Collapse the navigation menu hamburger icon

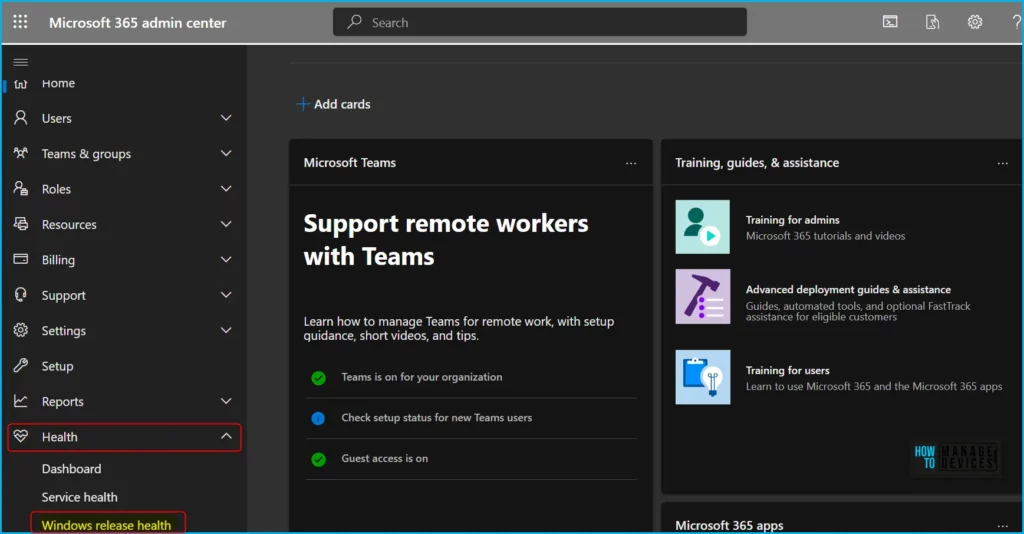click(x=21, y=63)
